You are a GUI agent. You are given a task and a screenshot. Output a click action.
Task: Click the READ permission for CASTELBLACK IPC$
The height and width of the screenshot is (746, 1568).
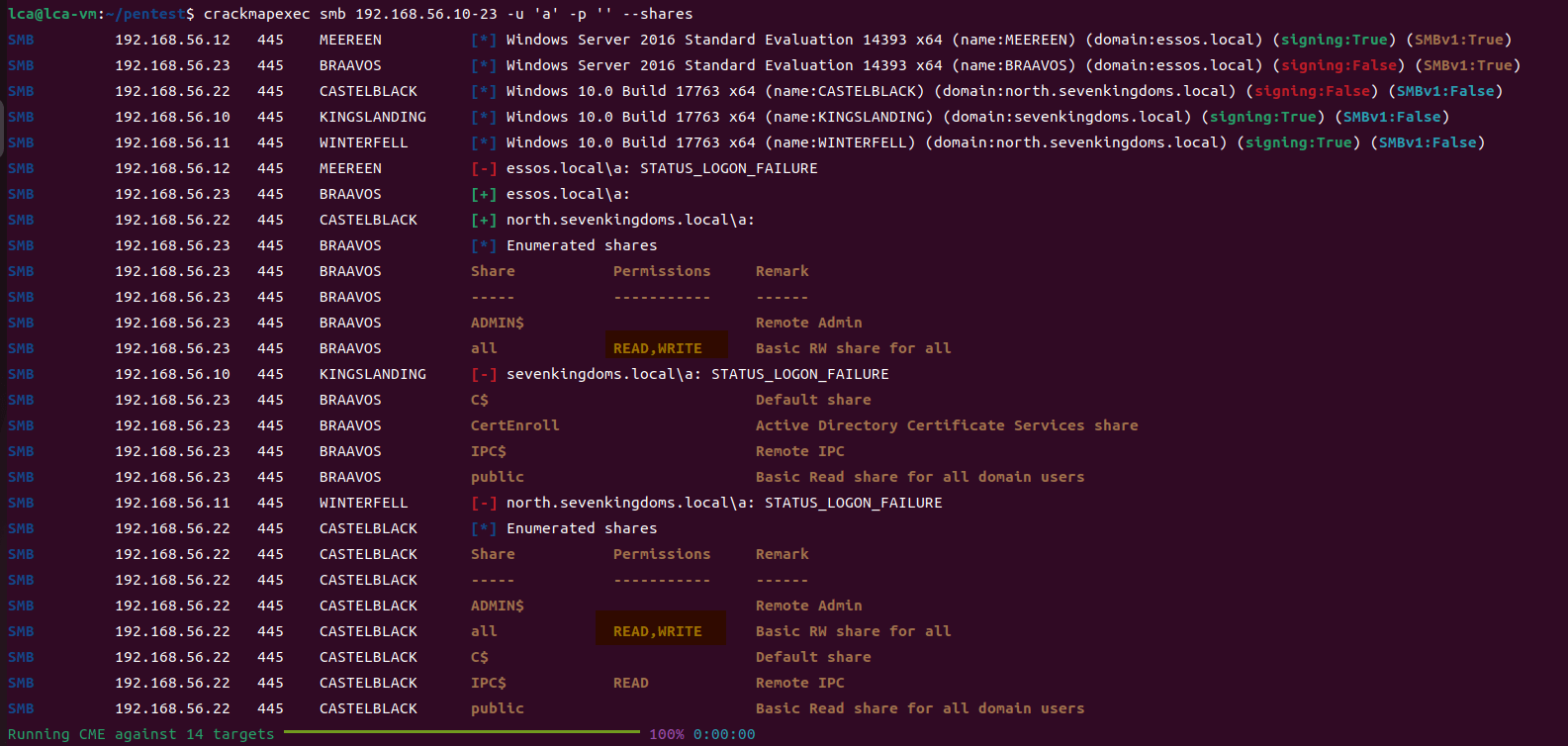(631, 683)
